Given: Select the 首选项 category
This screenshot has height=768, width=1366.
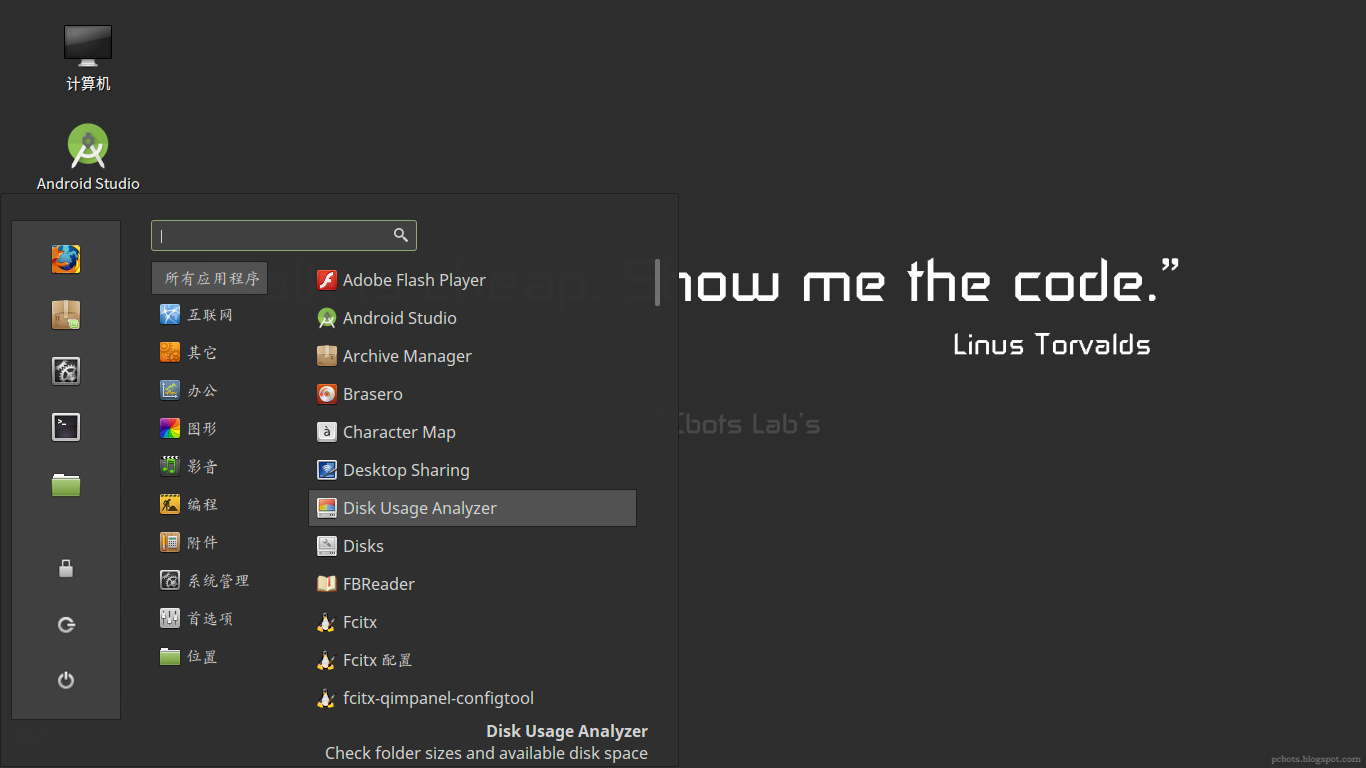Looking at the screenshot, I should 209,619.
